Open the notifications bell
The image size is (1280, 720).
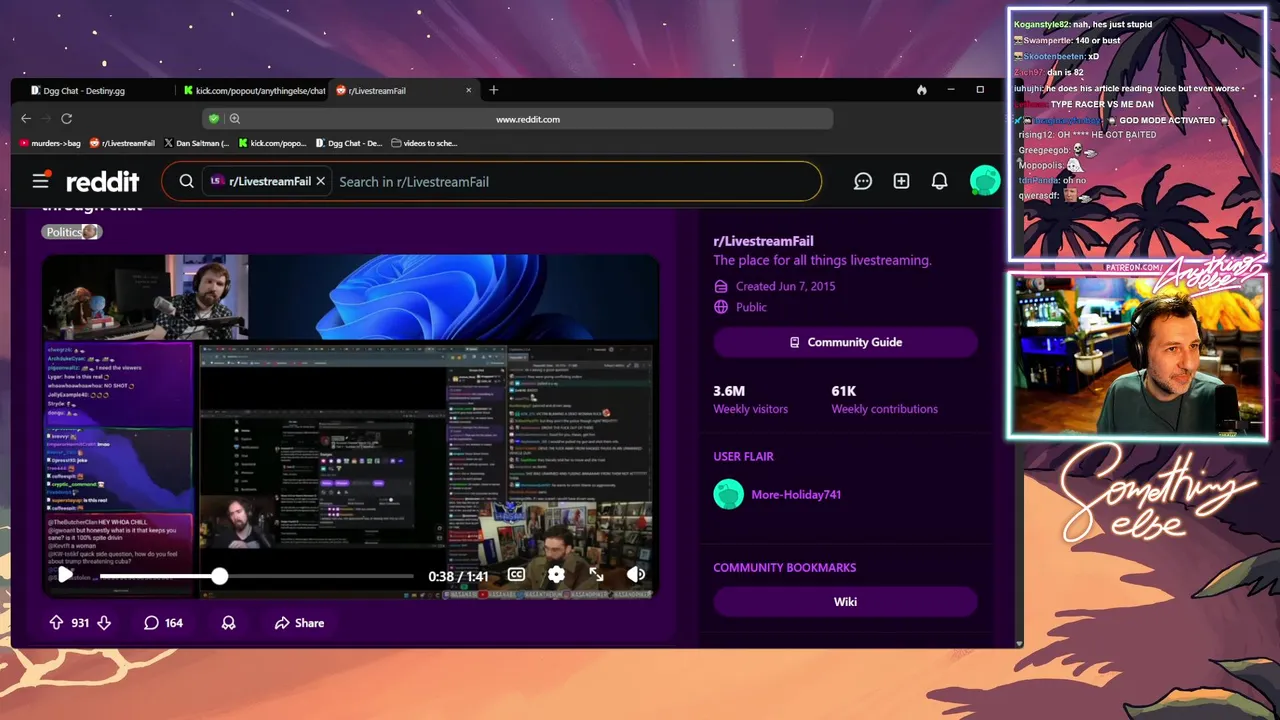(939, 181)
